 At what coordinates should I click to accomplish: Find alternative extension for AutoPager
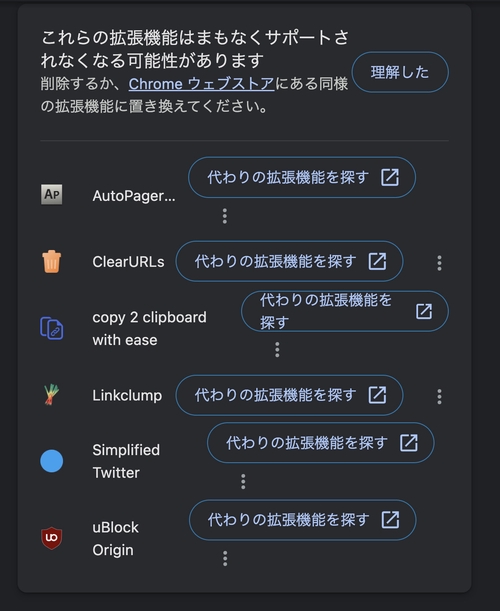point(302,177)
